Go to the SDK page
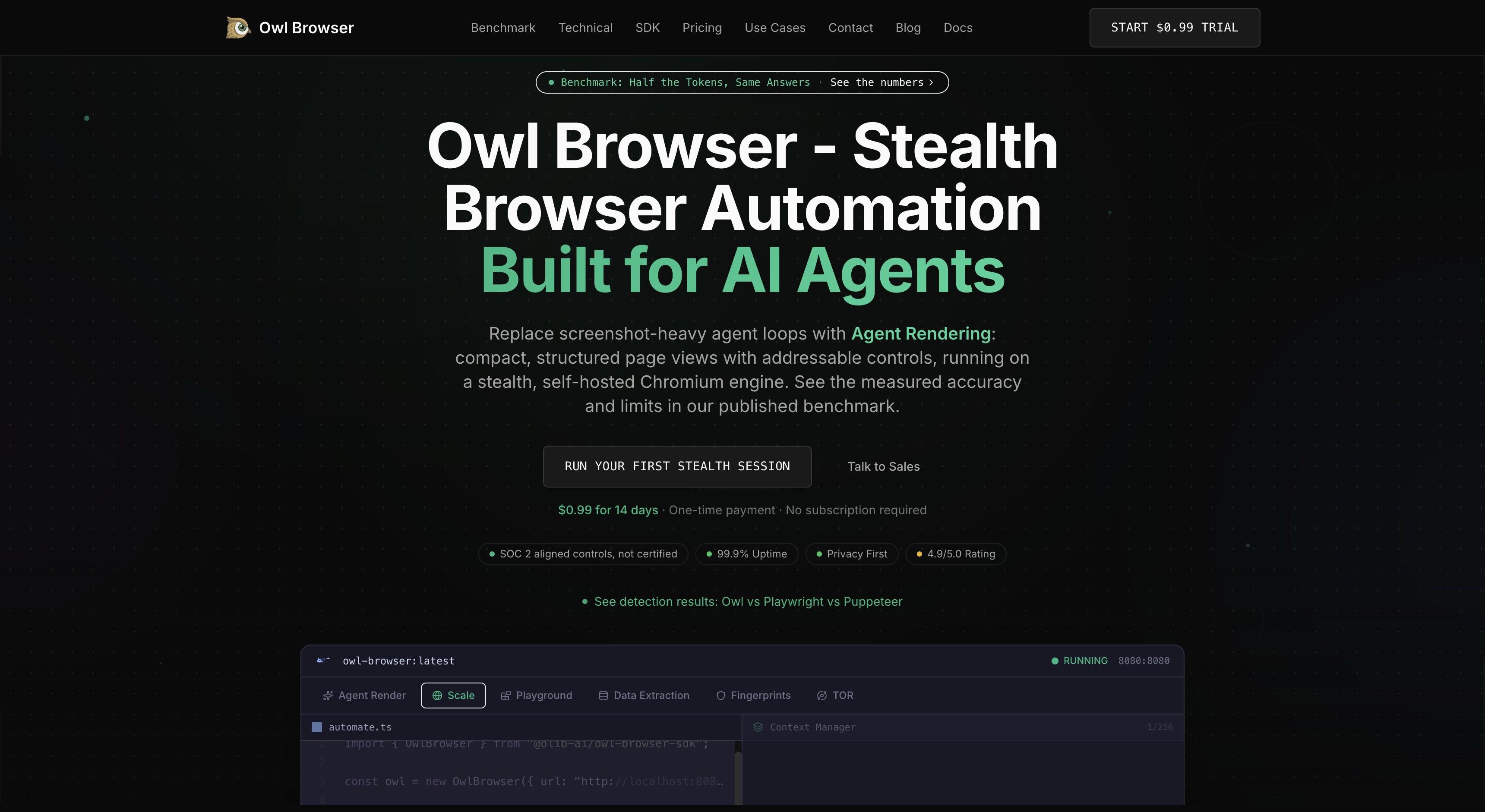 (x=648, y=28)
